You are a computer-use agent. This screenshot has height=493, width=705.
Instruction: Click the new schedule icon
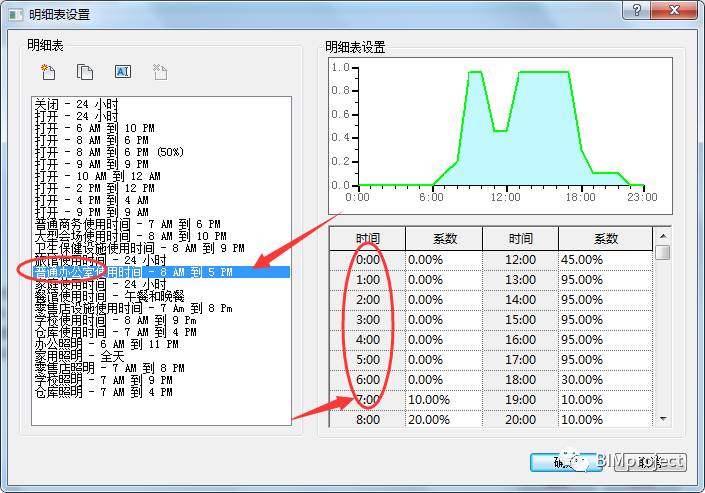pos(48,72)
